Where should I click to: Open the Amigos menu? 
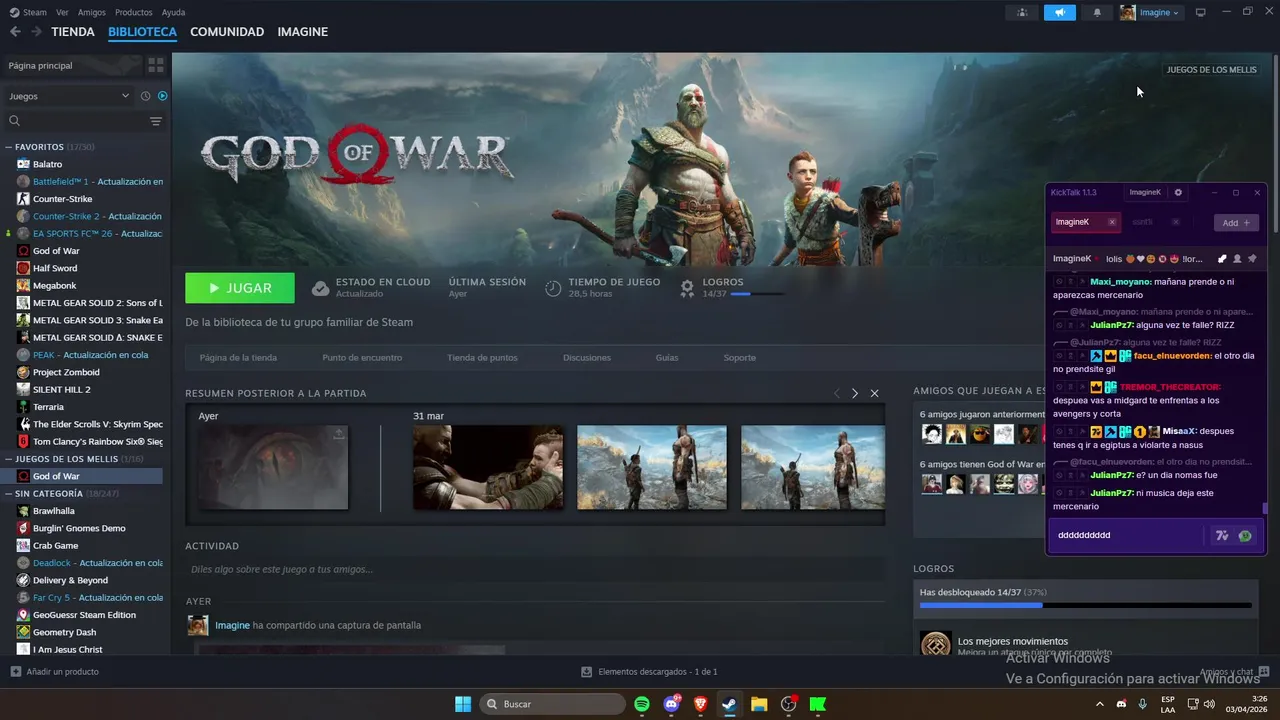[x=92, y=12]
